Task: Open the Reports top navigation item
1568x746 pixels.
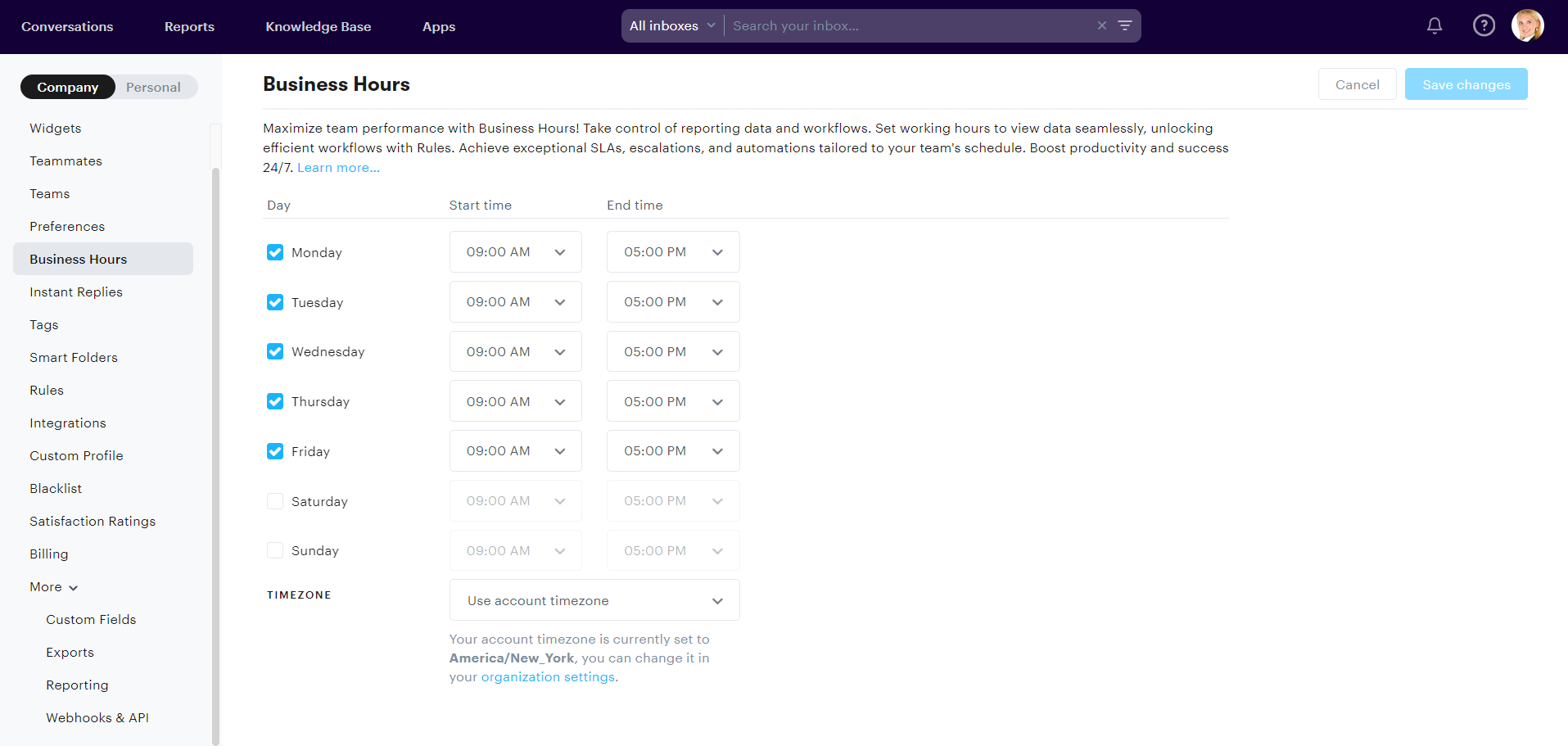Action: coord(189,26)
